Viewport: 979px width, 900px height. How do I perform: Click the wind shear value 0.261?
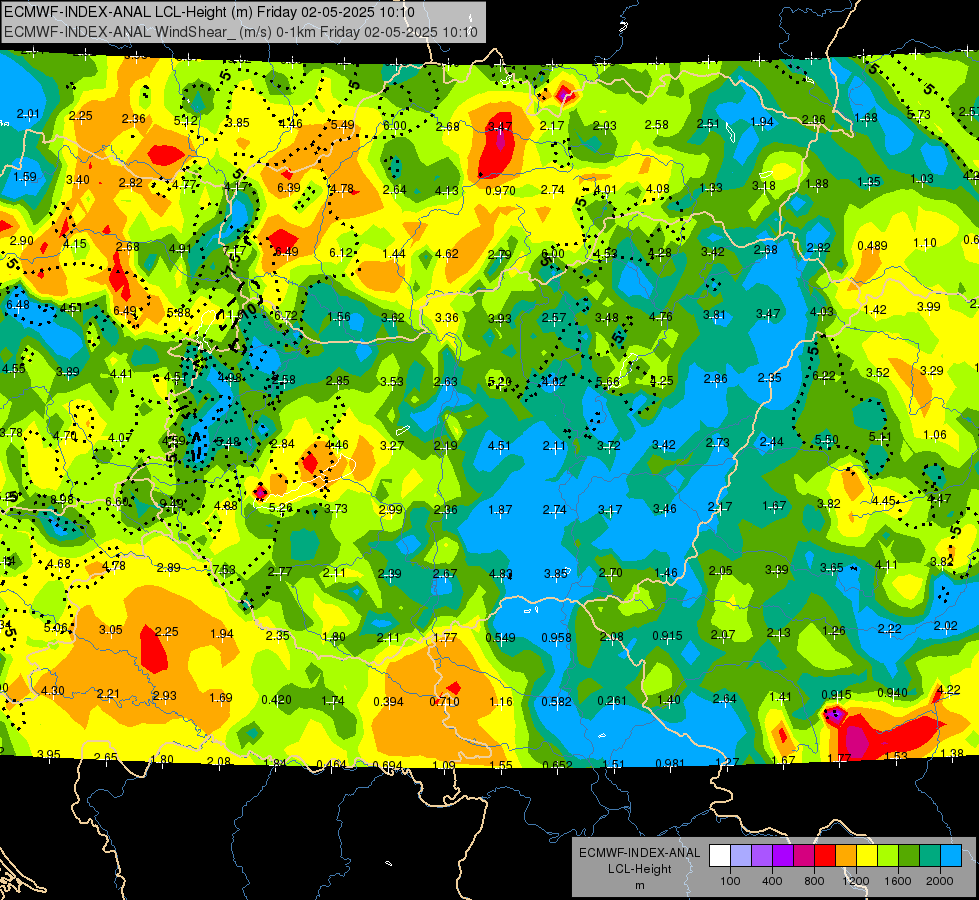coord(612,701)
